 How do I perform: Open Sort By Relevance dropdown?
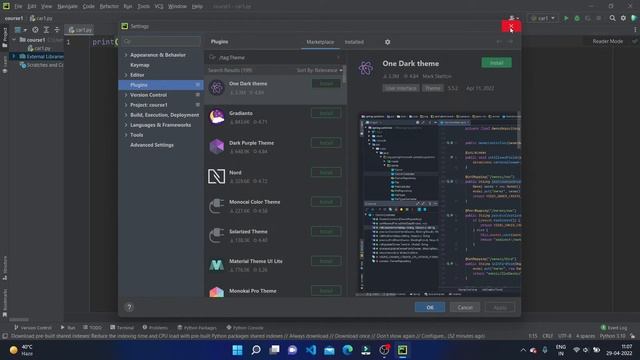[x=319, y=70]
